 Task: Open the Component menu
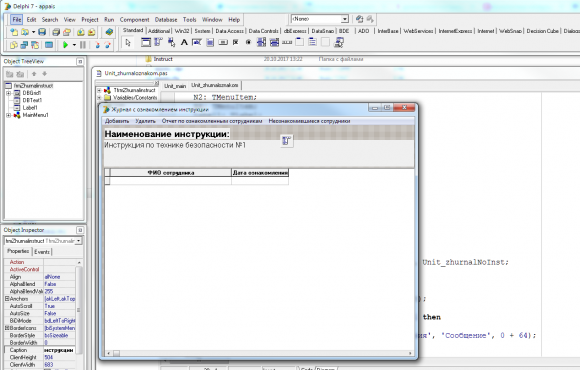(x=134, y=20)
